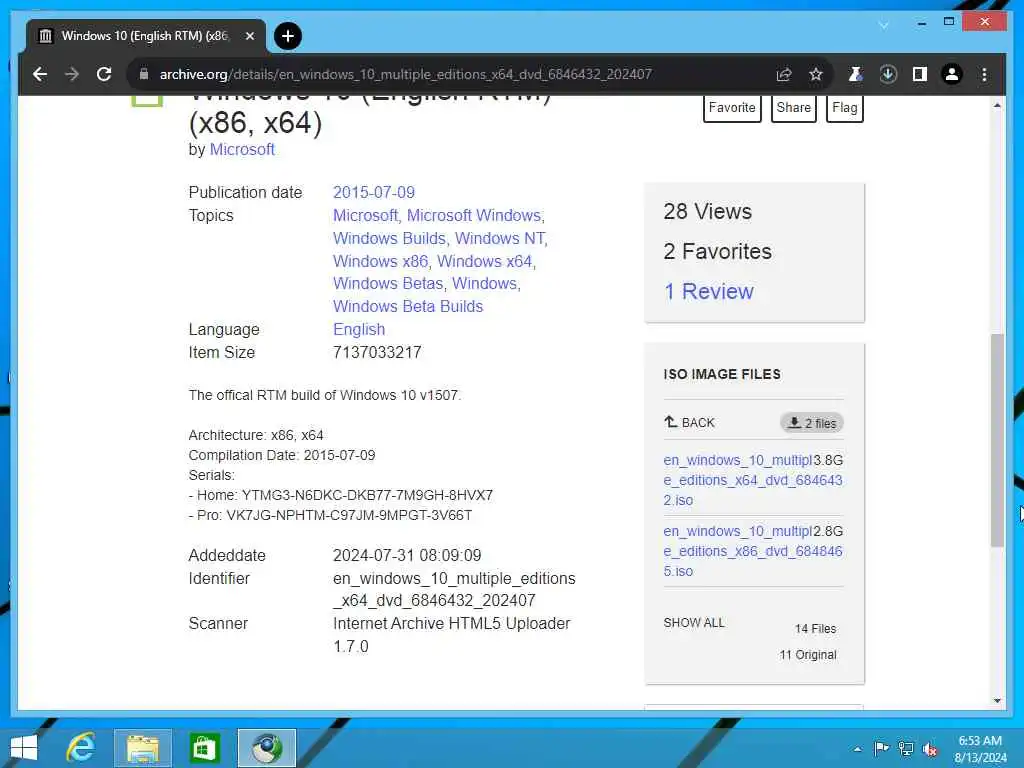Viewport: 1024px width, 768px height.
Task: Click the share page icon in address bar
Action: 784,74
